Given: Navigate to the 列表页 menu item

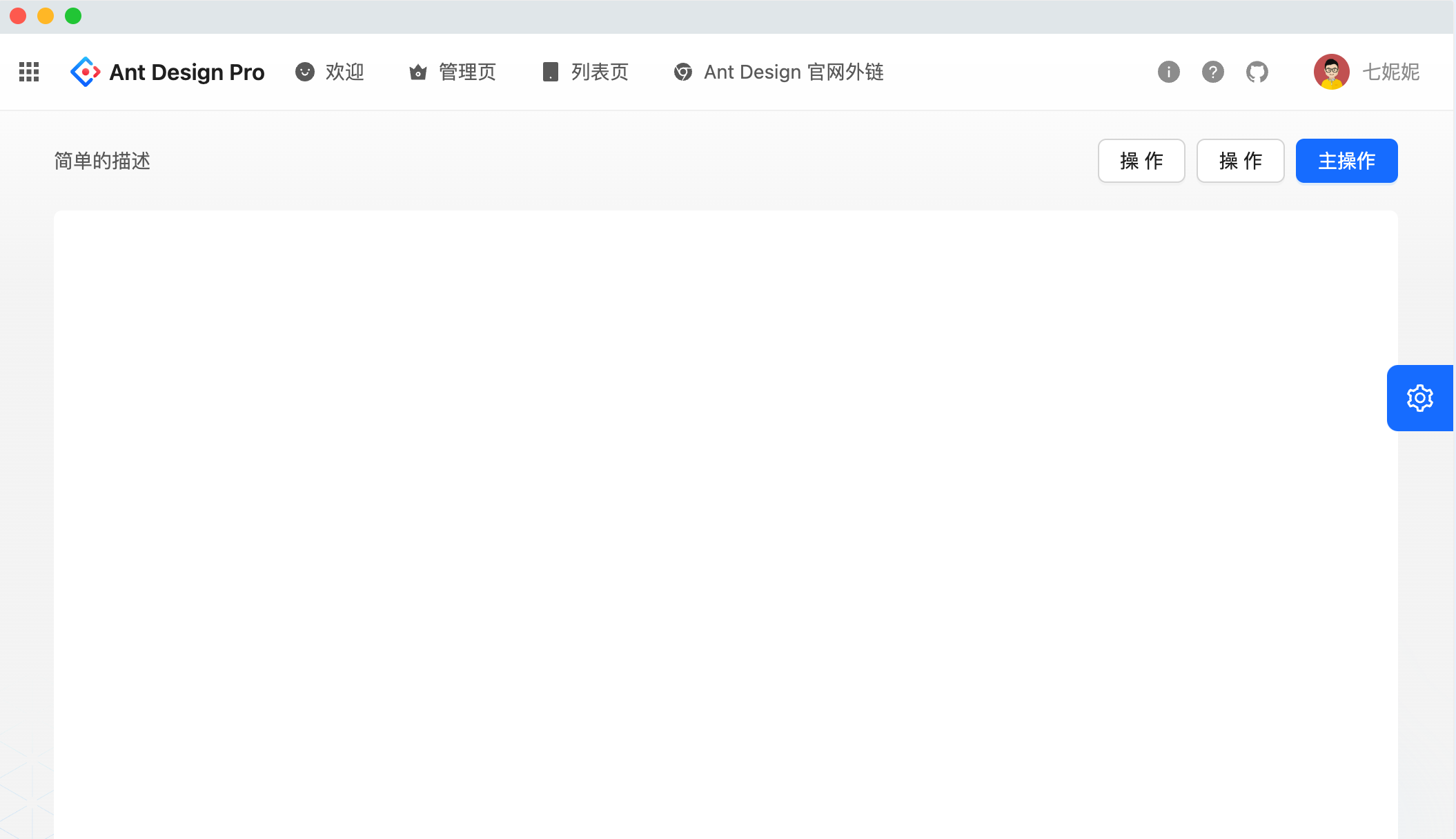Looking at the screenshot, I should tap(585, 72).
